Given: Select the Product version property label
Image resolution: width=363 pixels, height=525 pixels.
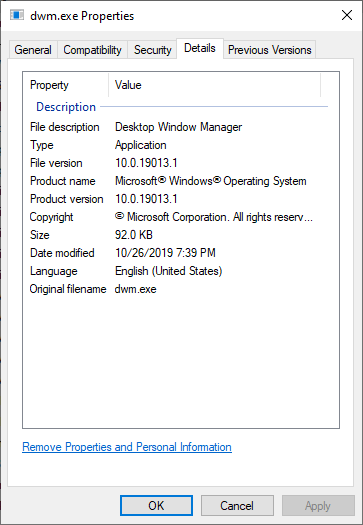Looking at the screenshot, I should click(x=67, y=199).
